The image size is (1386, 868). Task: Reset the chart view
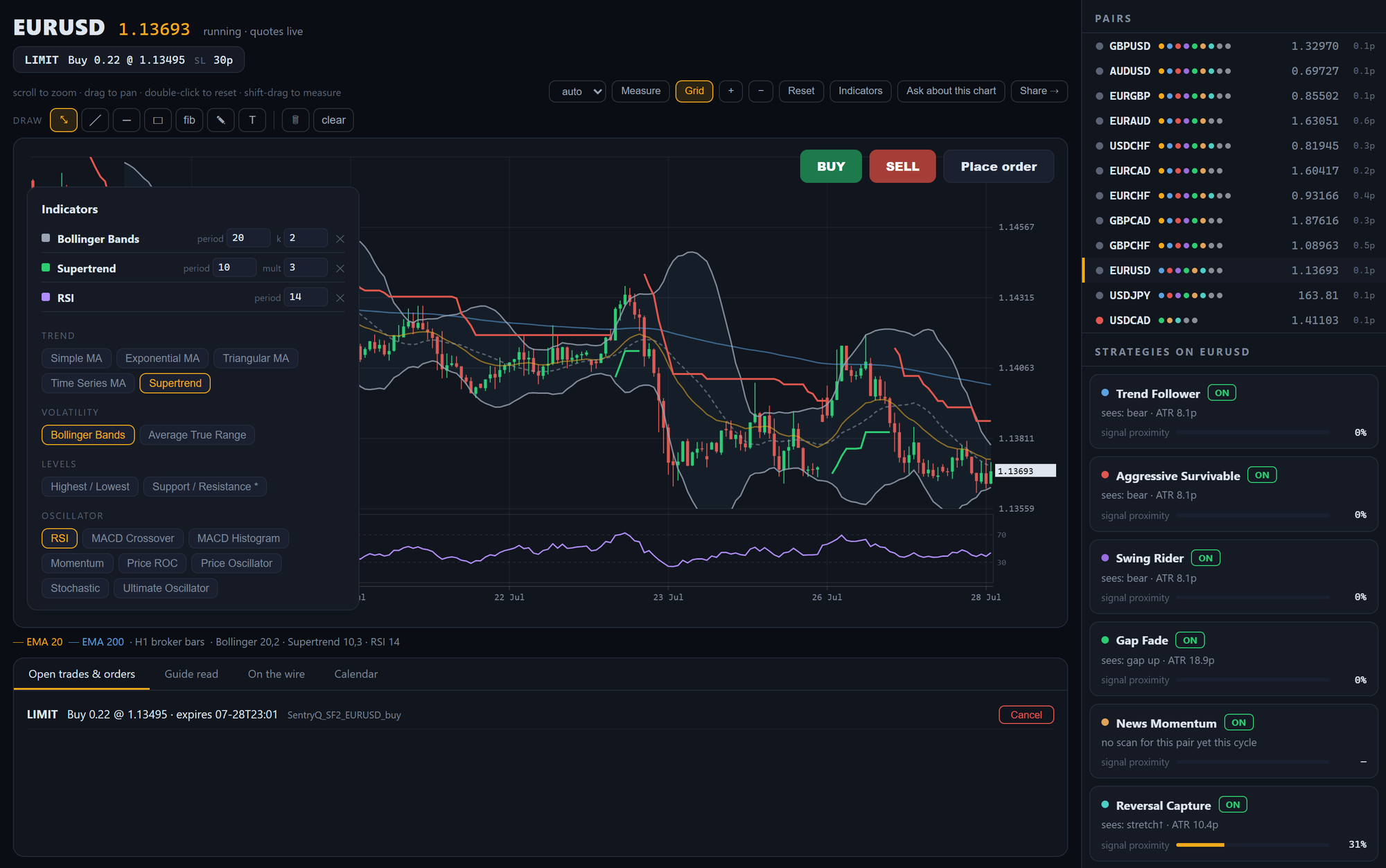801,91
